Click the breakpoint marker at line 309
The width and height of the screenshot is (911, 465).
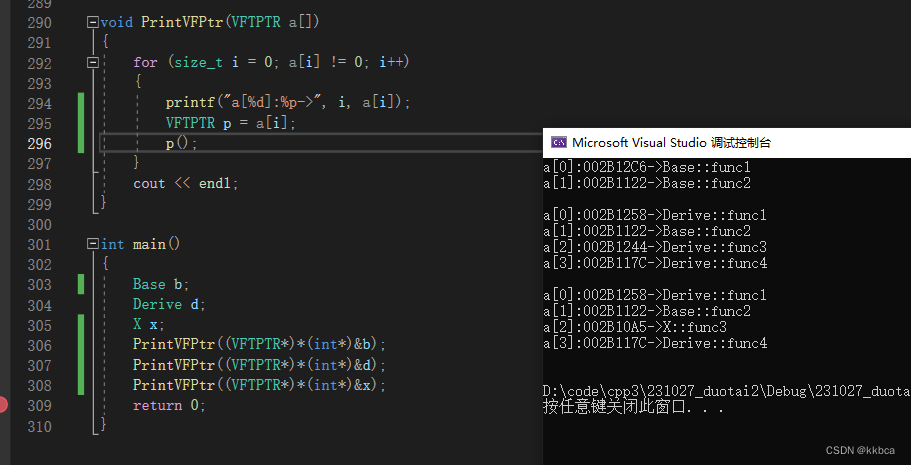tap(4, 405)
